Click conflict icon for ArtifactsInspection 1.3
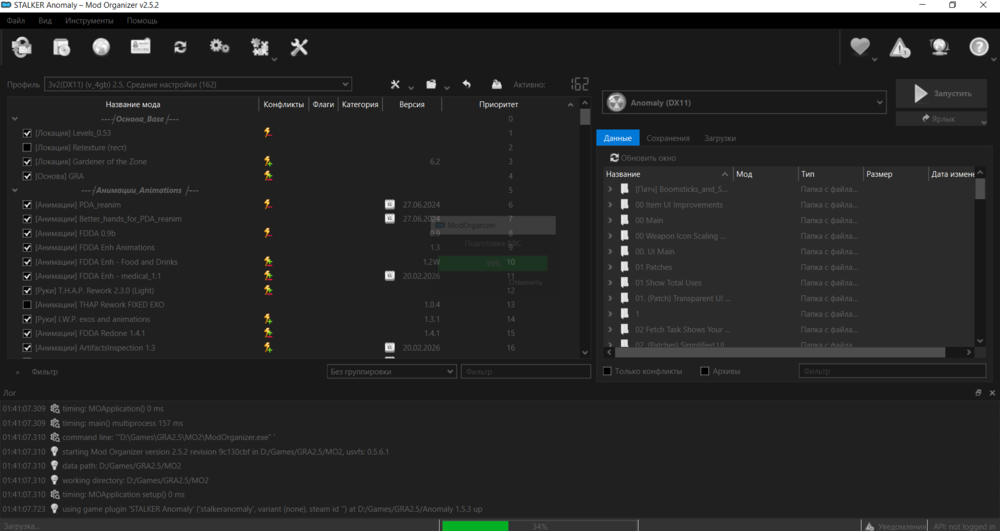 (268, 347)
